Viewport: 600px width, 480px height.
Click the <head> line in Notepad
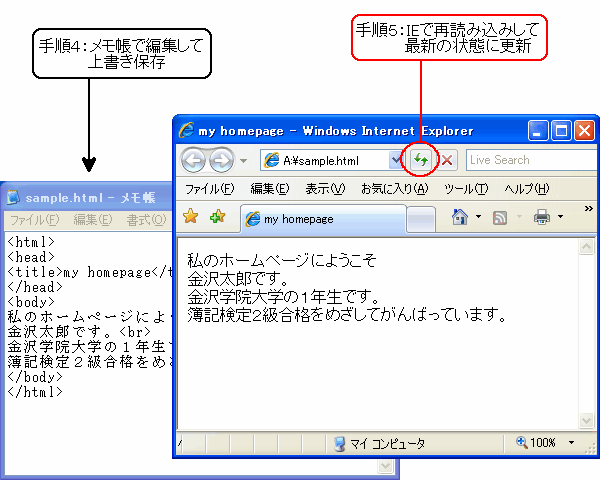[31, 257]
